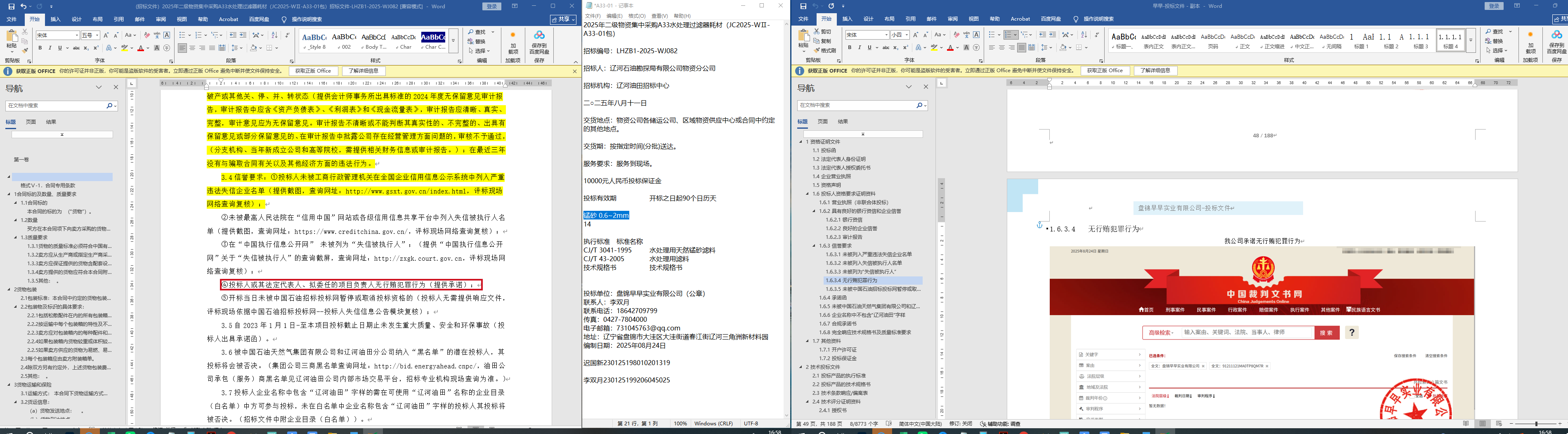The width and height of the screenshot is (1568, 434).
Task: Clear all formatting in 招标文件 Word ribbon
Action: [x=147, y=35]
